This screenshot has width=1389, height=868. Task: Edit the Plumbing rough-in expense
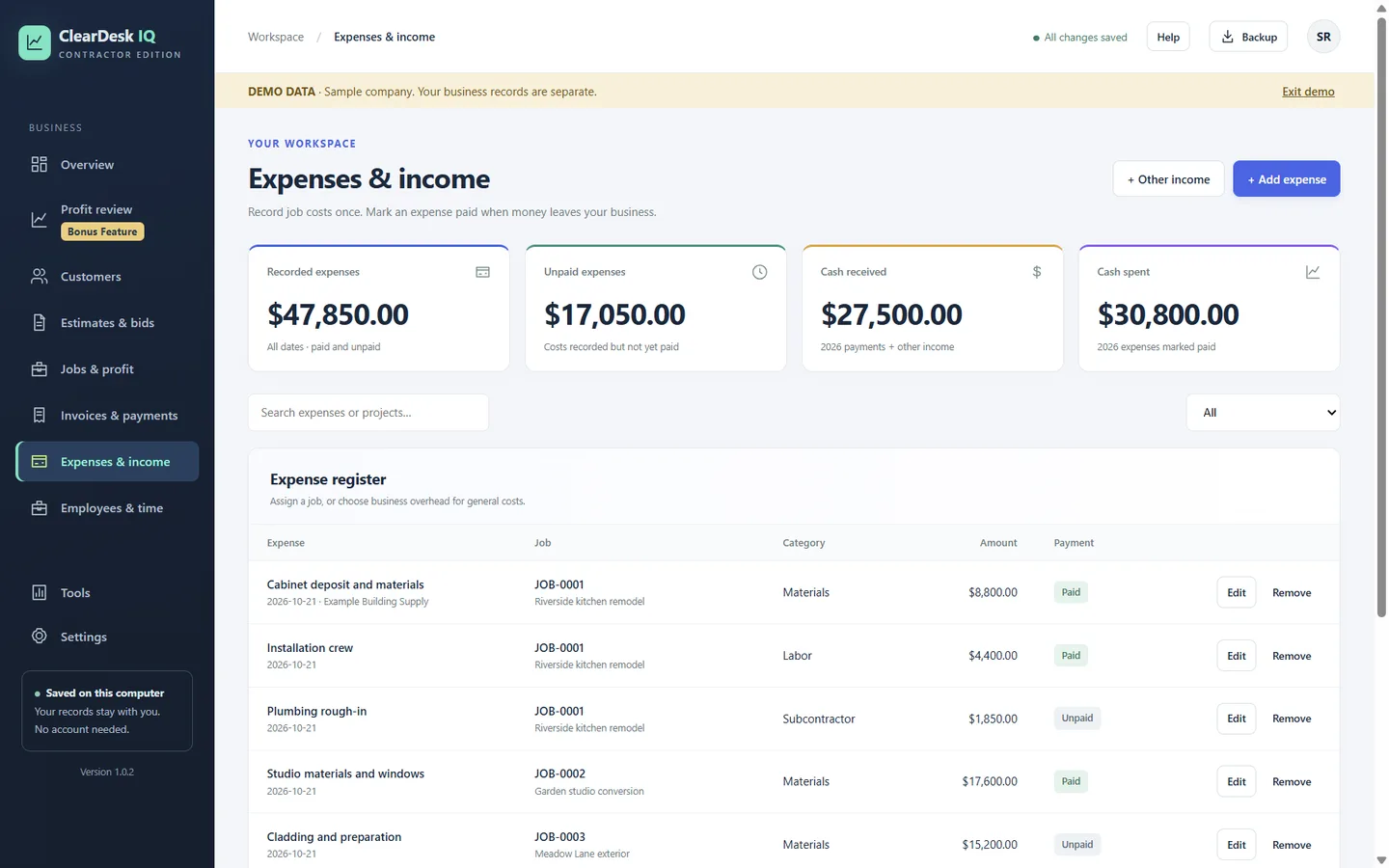[1237, 719]
